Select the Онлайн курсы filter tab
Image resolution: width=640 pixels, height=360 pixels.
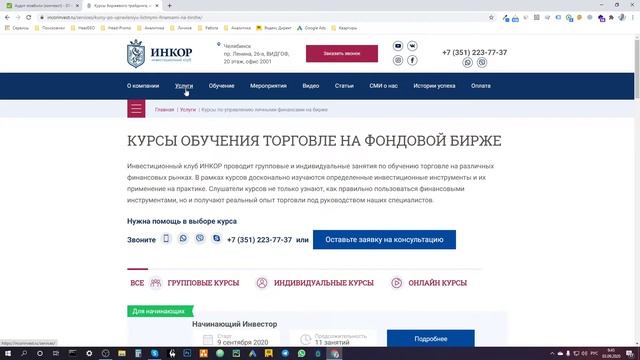pos(429,283)
